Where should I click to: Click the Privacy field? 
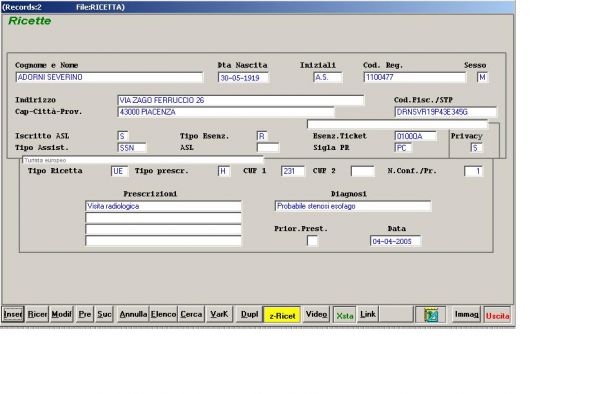[x=476, y=148]
